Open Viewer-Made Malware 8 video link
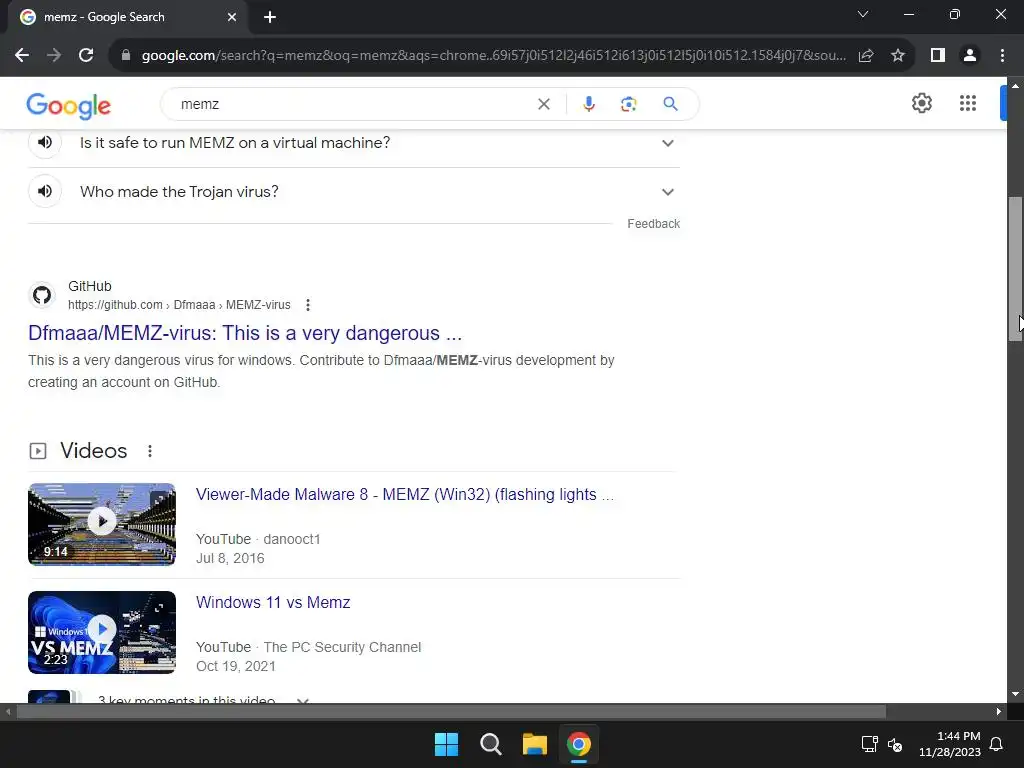This screenshot has height=768, width=1024. (x=405, y=494)
